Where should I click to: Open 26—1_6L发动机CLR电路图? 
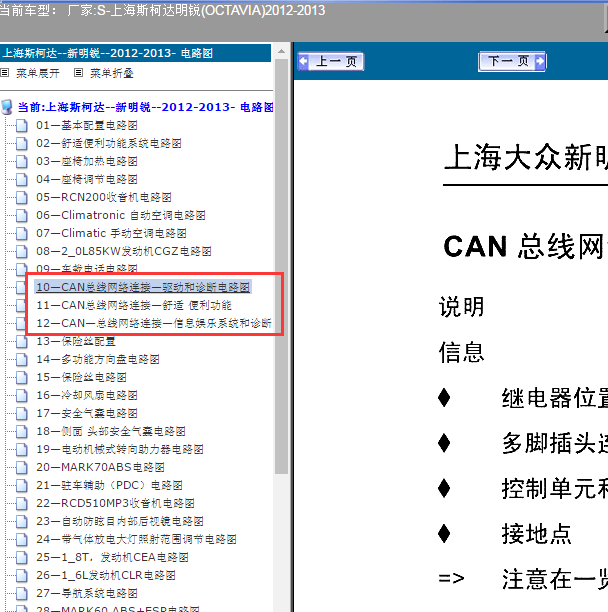click(106, 575)
